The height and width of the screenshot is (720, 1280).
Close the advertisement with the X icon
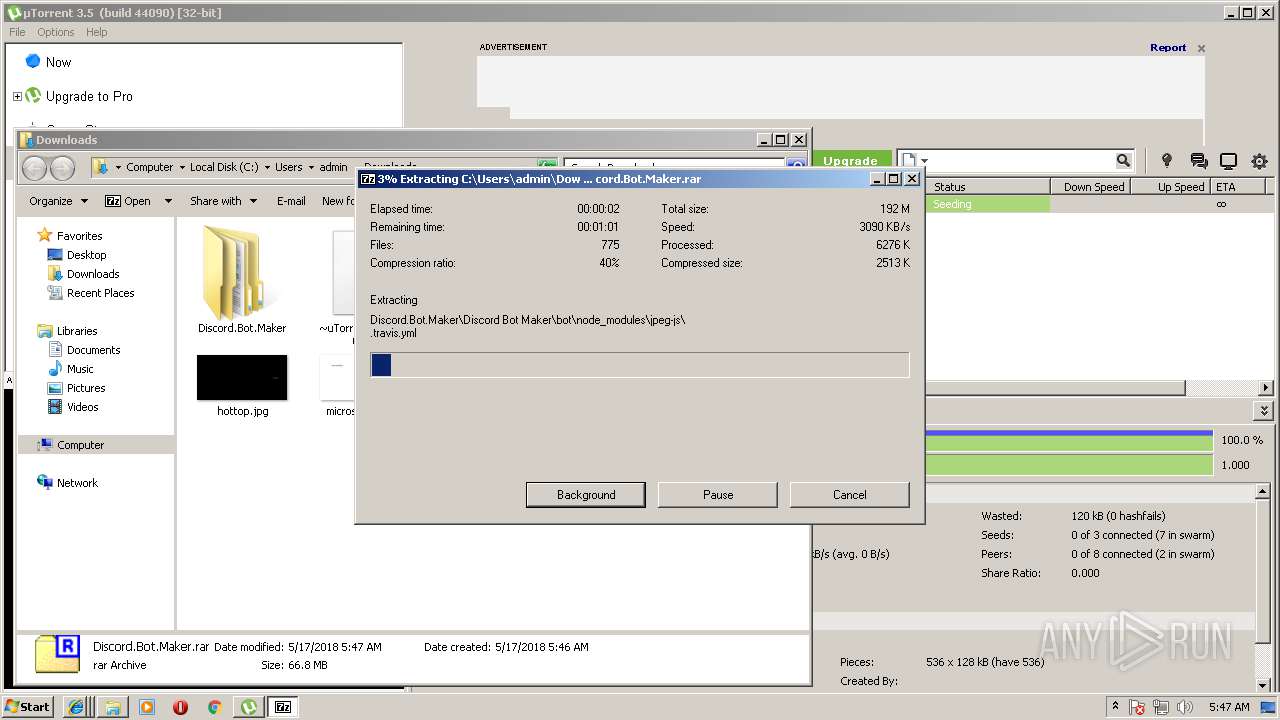(x=1201, y=48)
